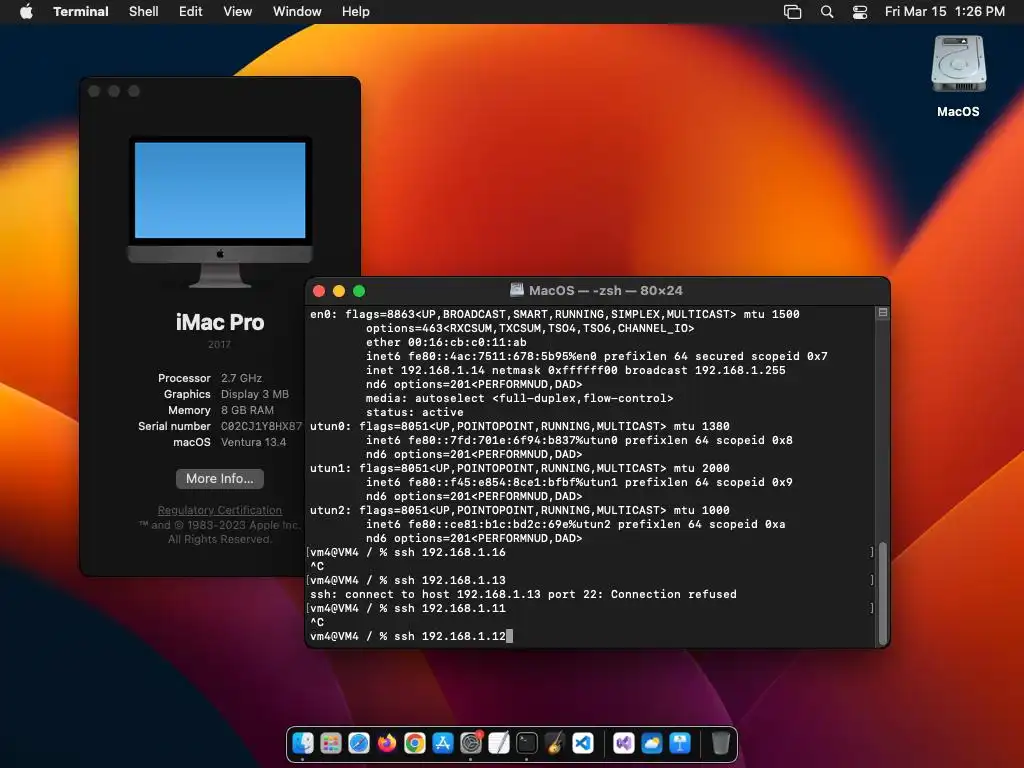Open the Regulatory Certification link
Image resolution: width=1024 pixels, height=768 pixels.
tap(219, 510)
